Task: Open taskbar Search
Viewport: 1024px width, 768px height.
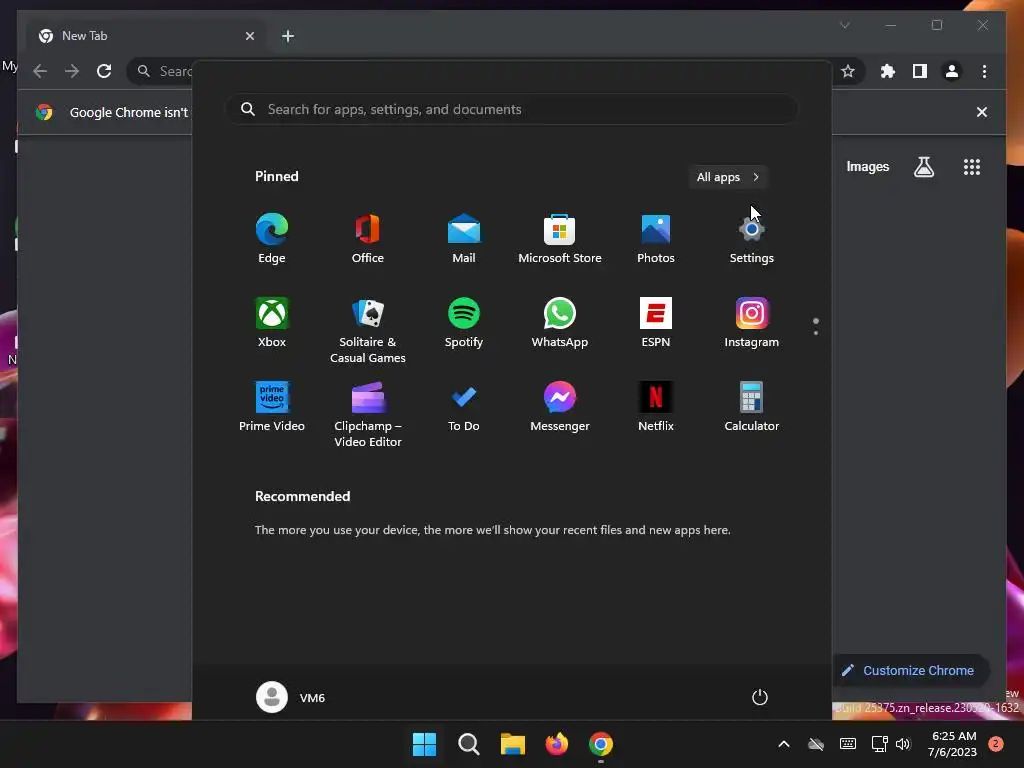Action: 469,744
